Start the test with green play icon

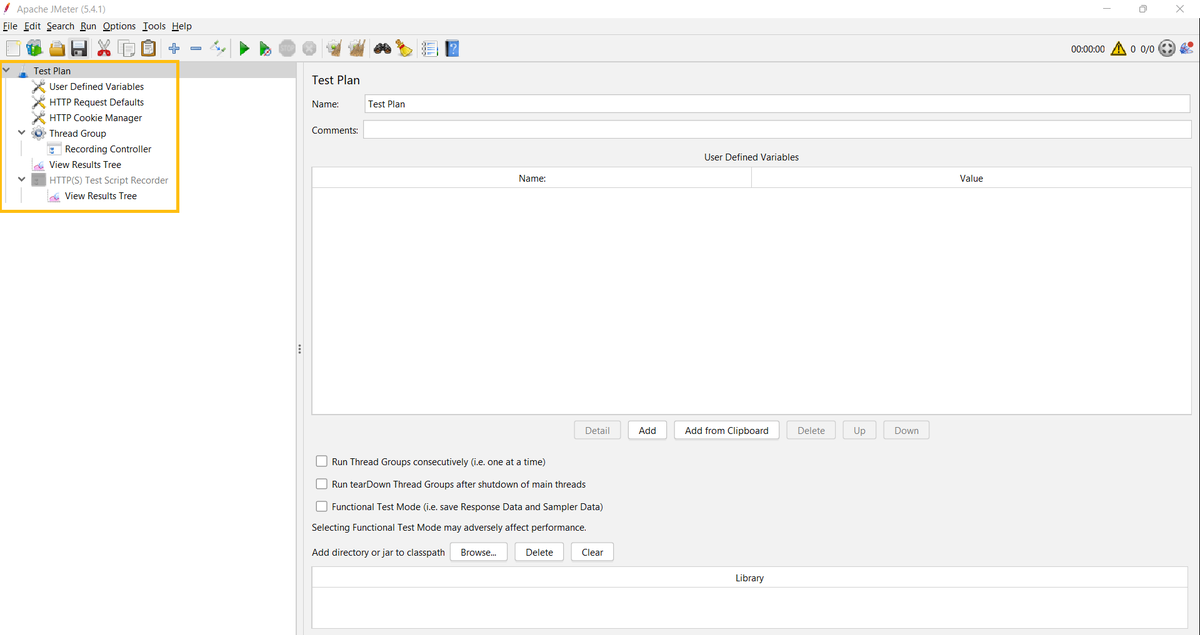pyautogui.click(x=244, y=48)
